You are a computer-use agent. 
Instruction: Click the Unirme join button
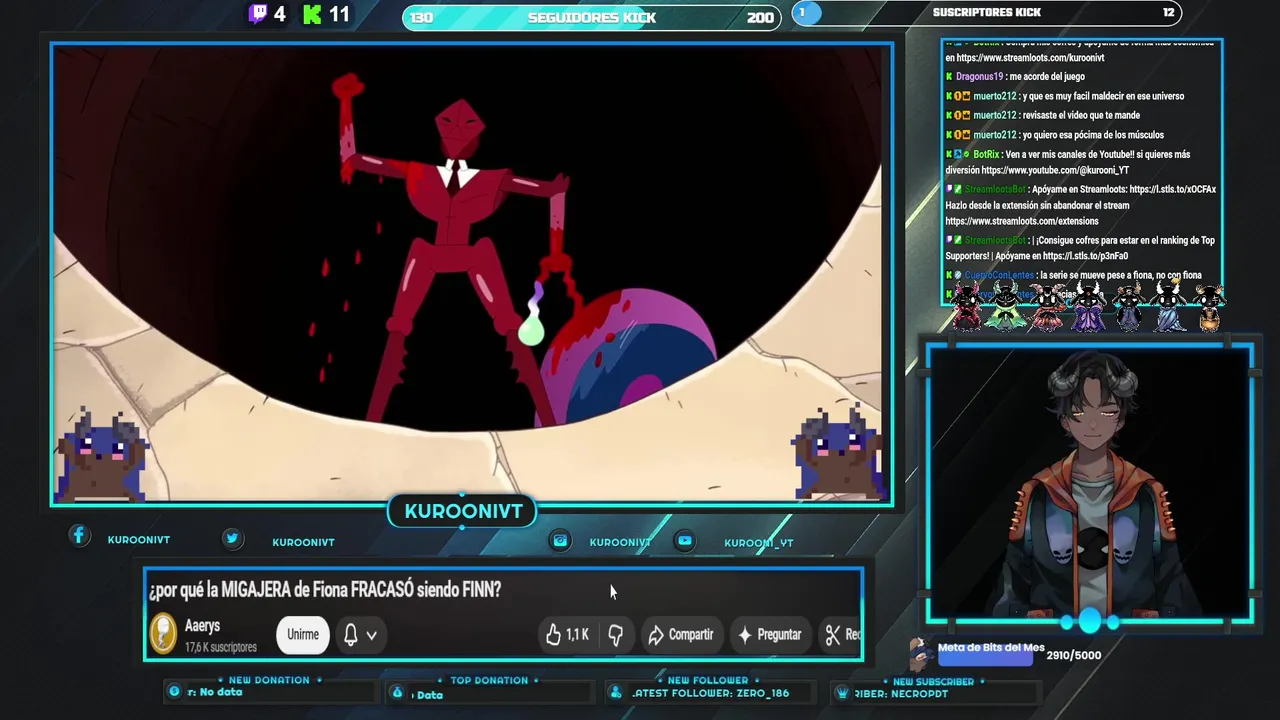(303, 634)
